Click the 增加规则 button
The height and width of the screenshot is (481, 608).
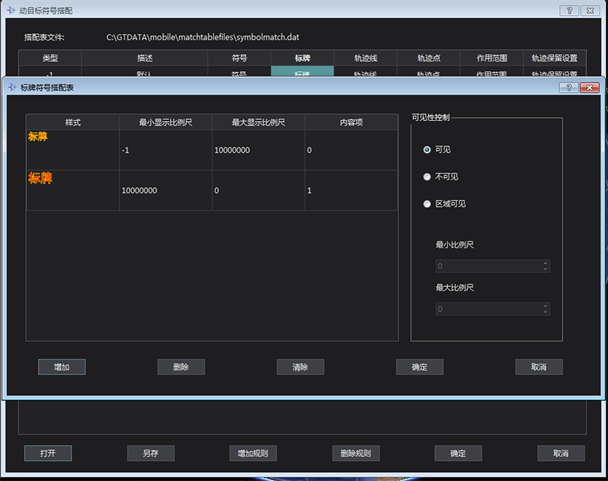click(x=251, y=453)
